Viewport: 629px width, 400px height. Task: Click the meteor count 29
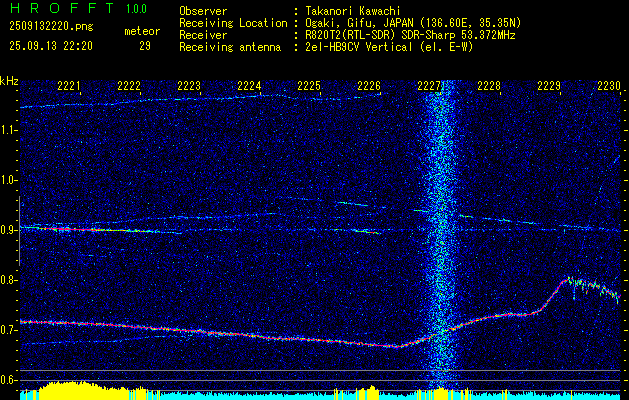click(145, 46)
